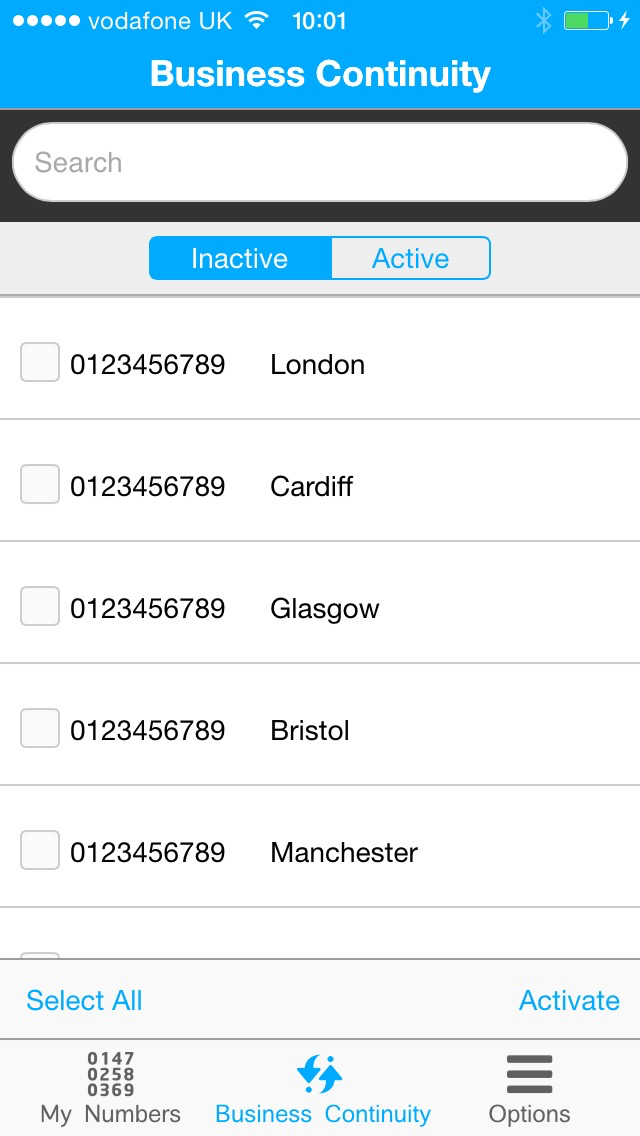Open the Options hamburger icon
The width and height of the screenshot is (640, 1136).
point(529,1074)
